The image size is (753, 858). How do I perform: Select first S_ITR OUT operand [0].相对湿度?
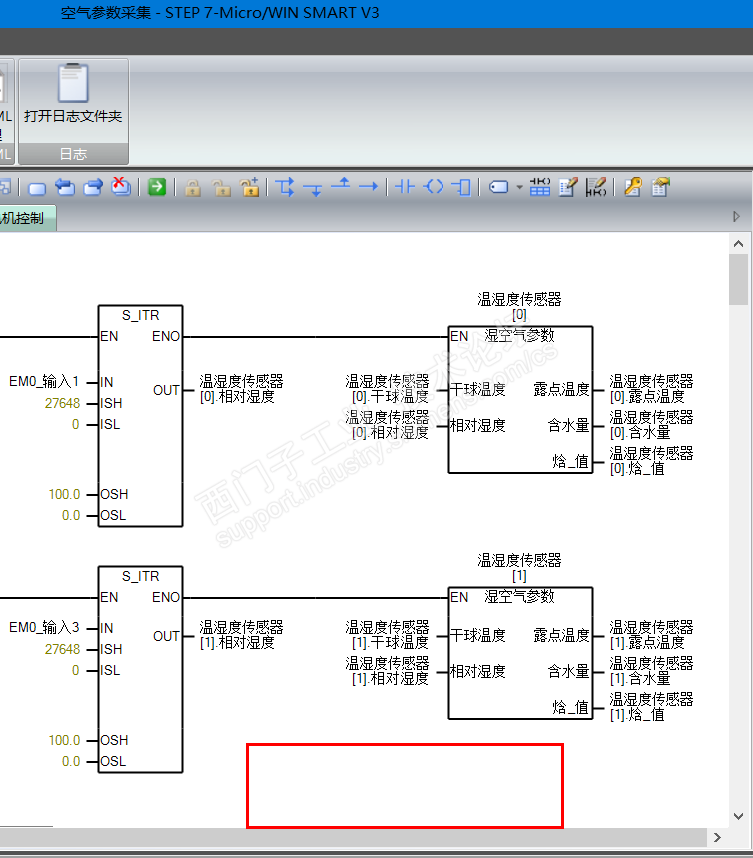pyautogui.click(x=241, y=389)
